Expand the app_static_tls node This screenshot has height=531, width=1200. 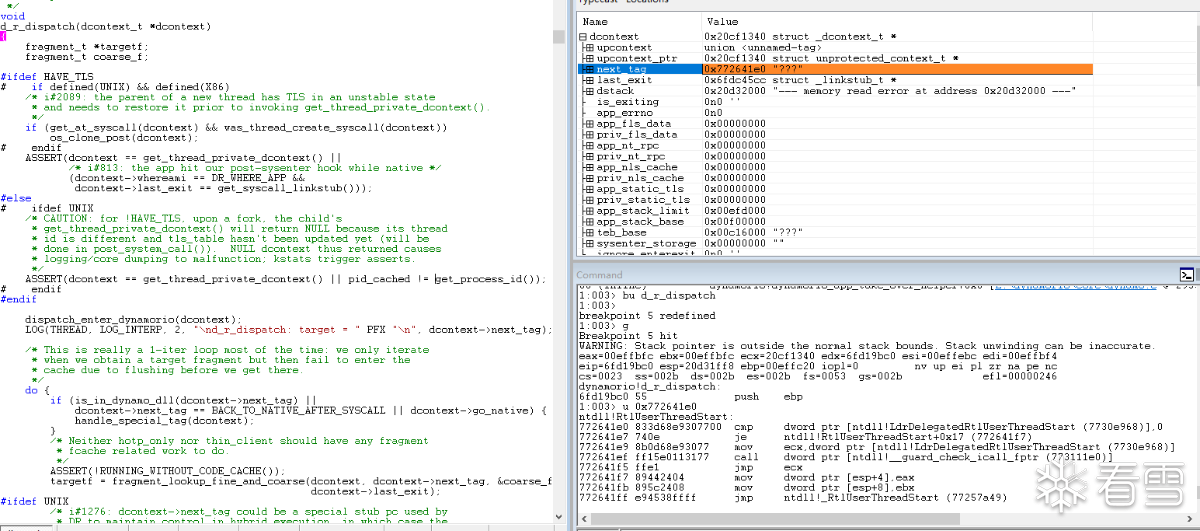(590, 189)
